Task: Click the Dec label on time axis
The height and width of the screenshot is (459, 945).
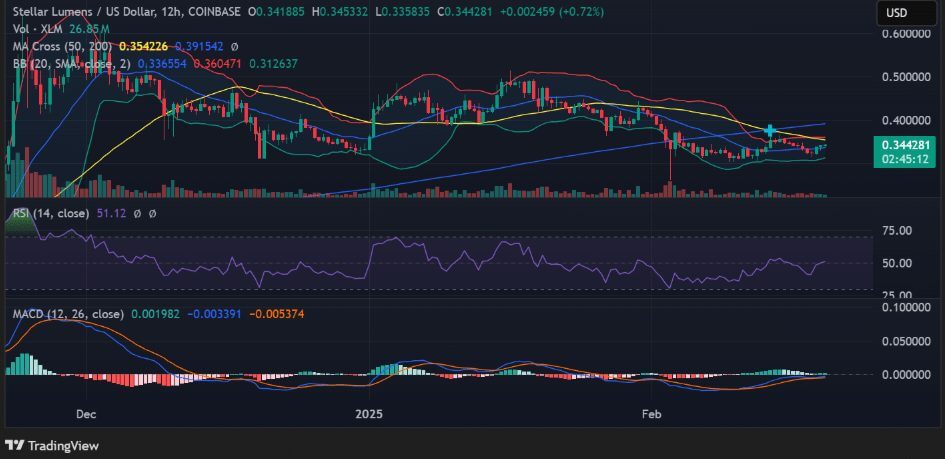Action: click(86, 414)
